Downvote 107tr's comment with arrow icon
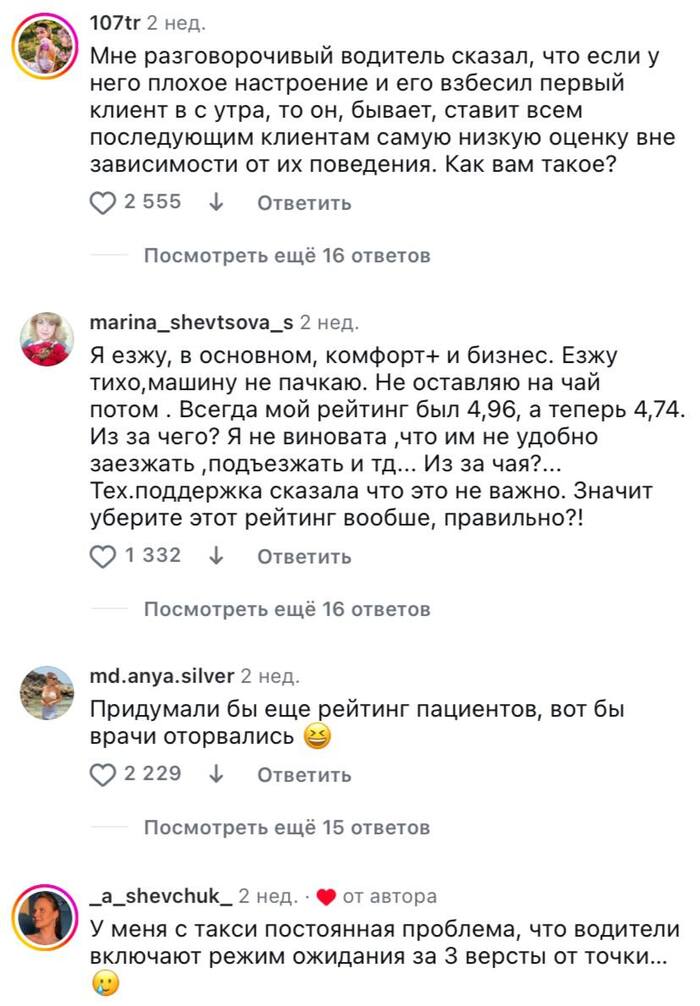Image resolution: width=700 pixels, height=1006 pixels. click(215, 203)
